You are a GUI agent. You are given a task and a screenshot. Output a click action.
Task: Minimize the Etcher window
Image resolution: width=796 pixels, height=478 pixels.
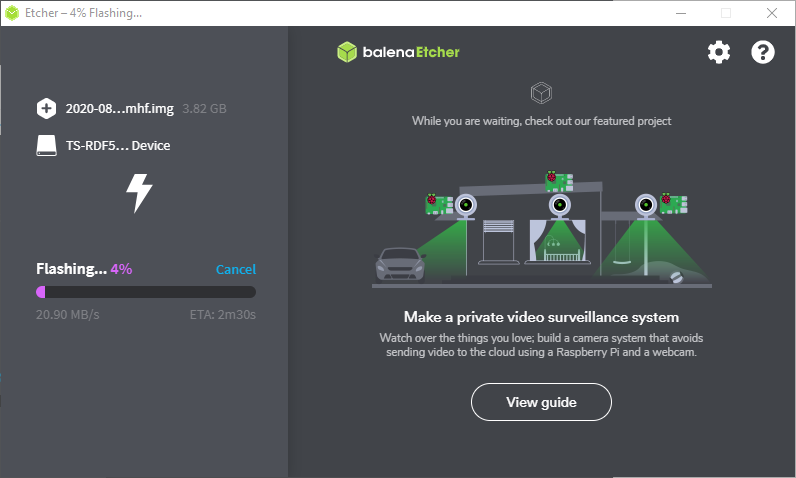click(x=681, y=13)
